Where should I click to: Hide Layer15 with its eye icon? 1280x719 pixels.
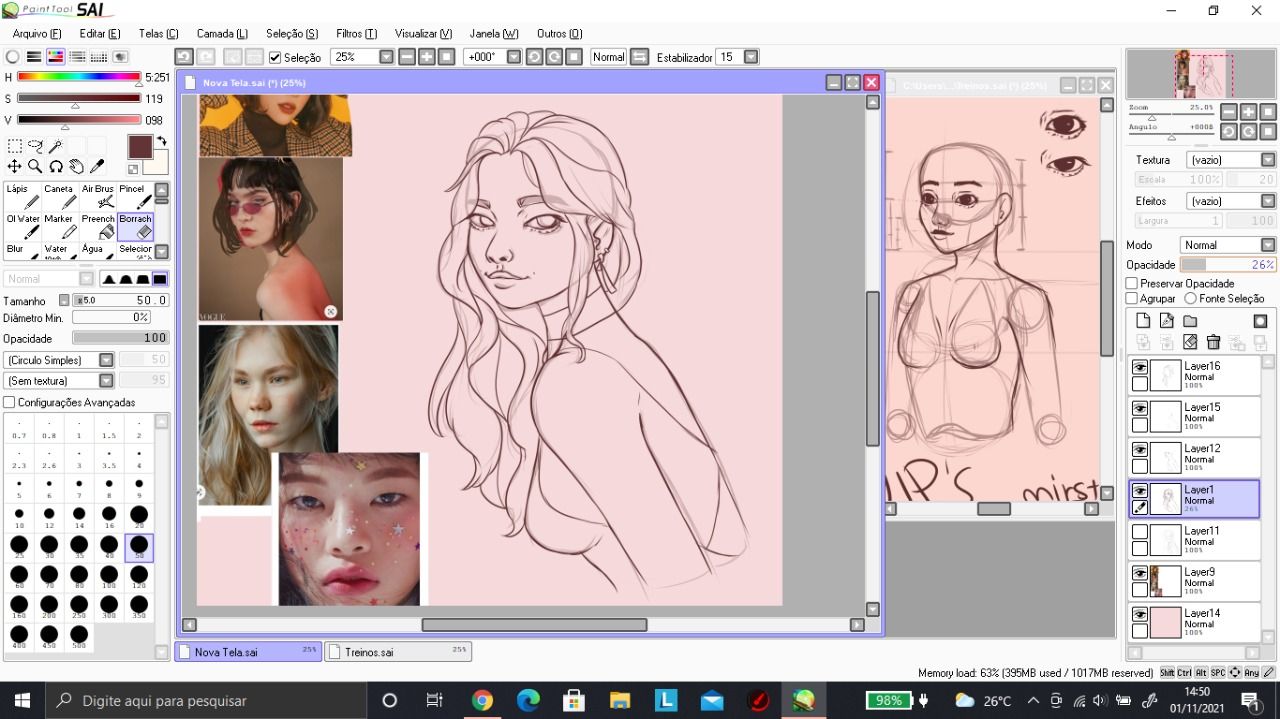(1140, 408)
